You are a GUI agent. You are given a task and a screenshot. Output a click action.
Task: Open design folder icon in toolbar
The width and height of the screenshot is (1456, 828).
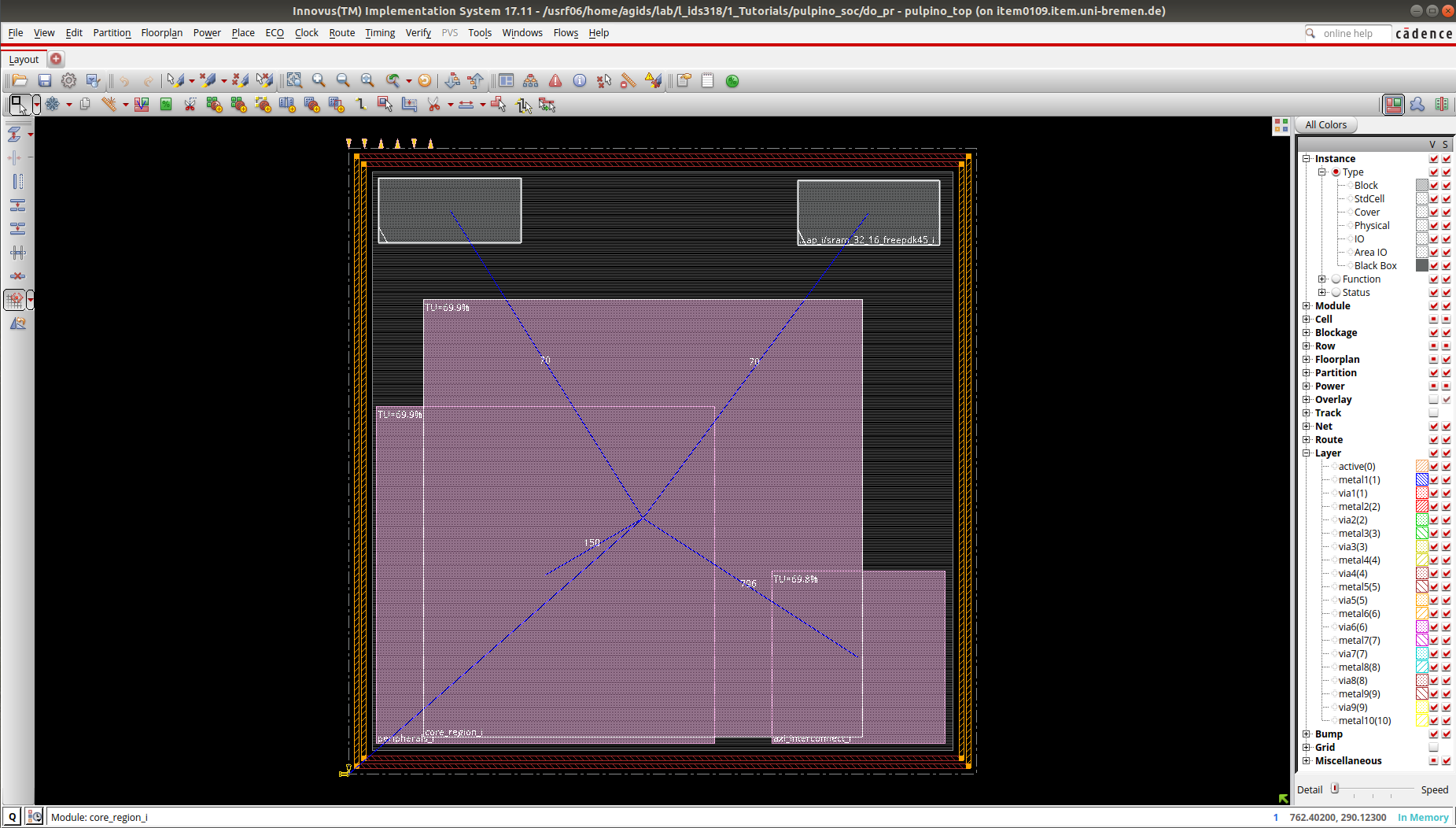point(20,80)
